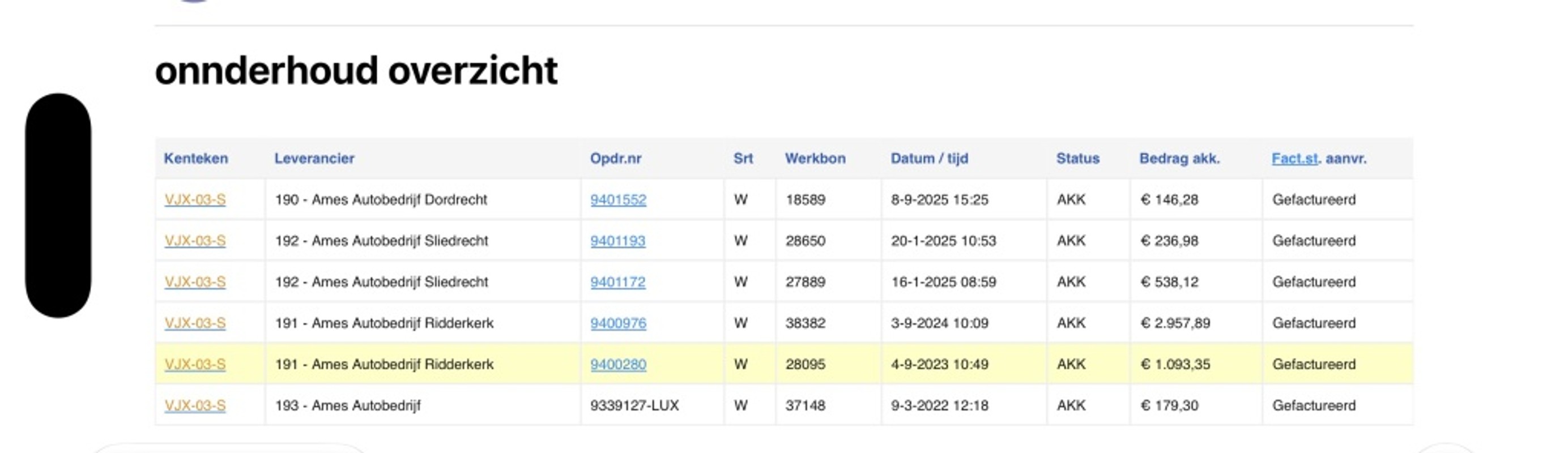Screen dimensions: 1568x453
Task: Select the supplier cell 193 - Ames Autobedrijf
Action: 348,405
